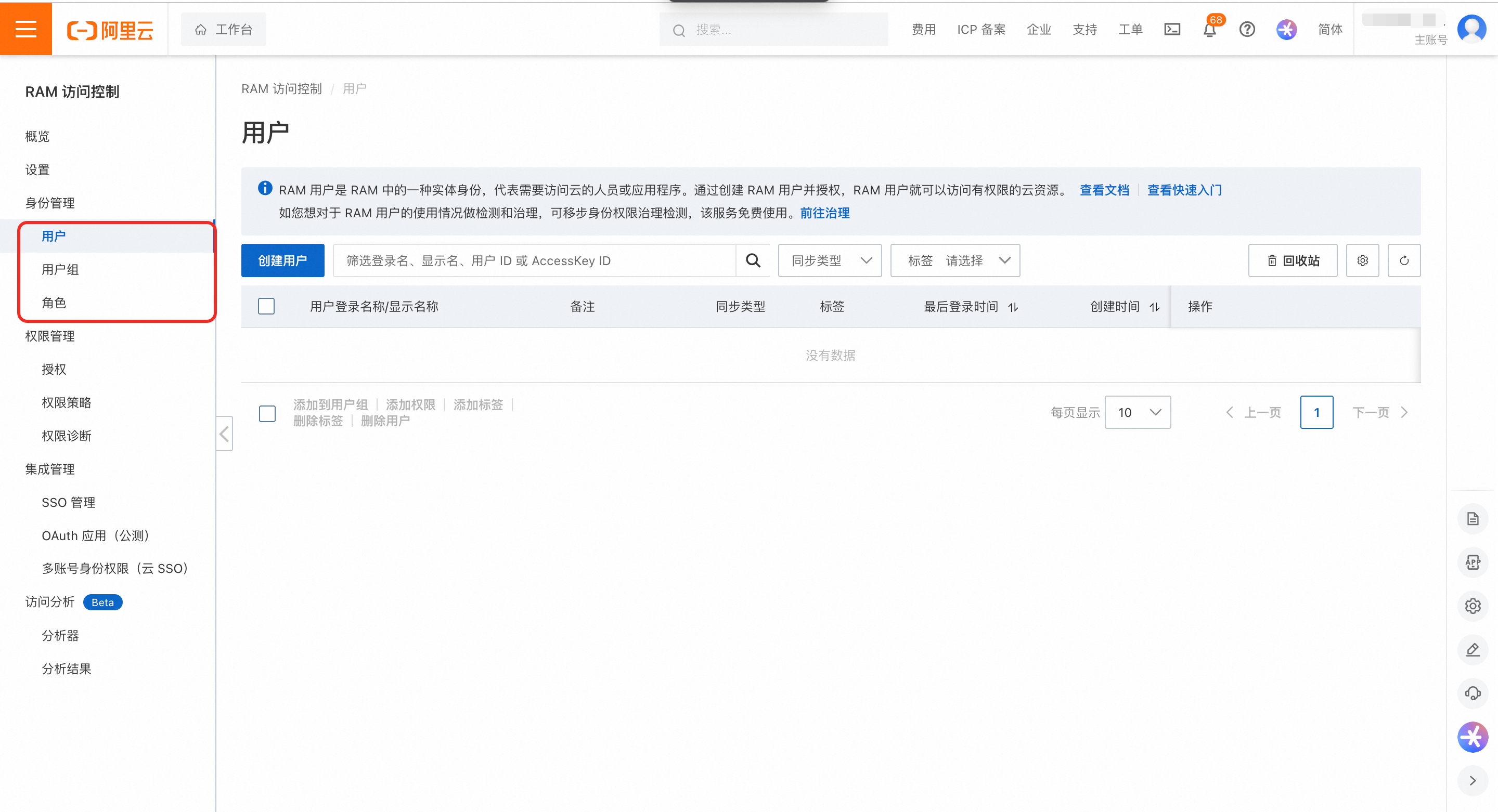Open the hamburger navigation menu
The width and height of the screenshot is (1498, 812).
coord(25,29)
